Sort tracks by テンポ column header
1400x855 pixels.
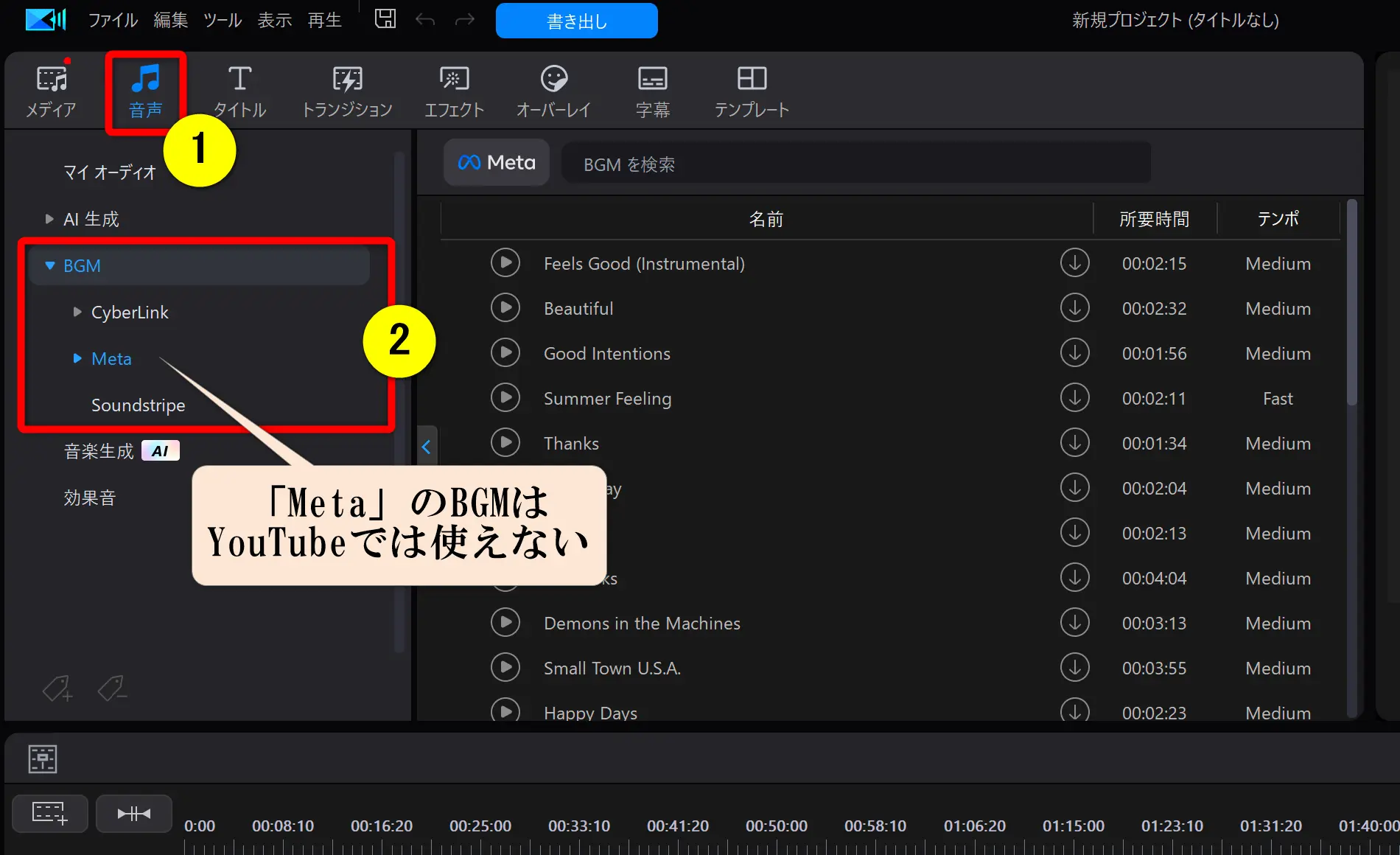tap(1278, 219)
